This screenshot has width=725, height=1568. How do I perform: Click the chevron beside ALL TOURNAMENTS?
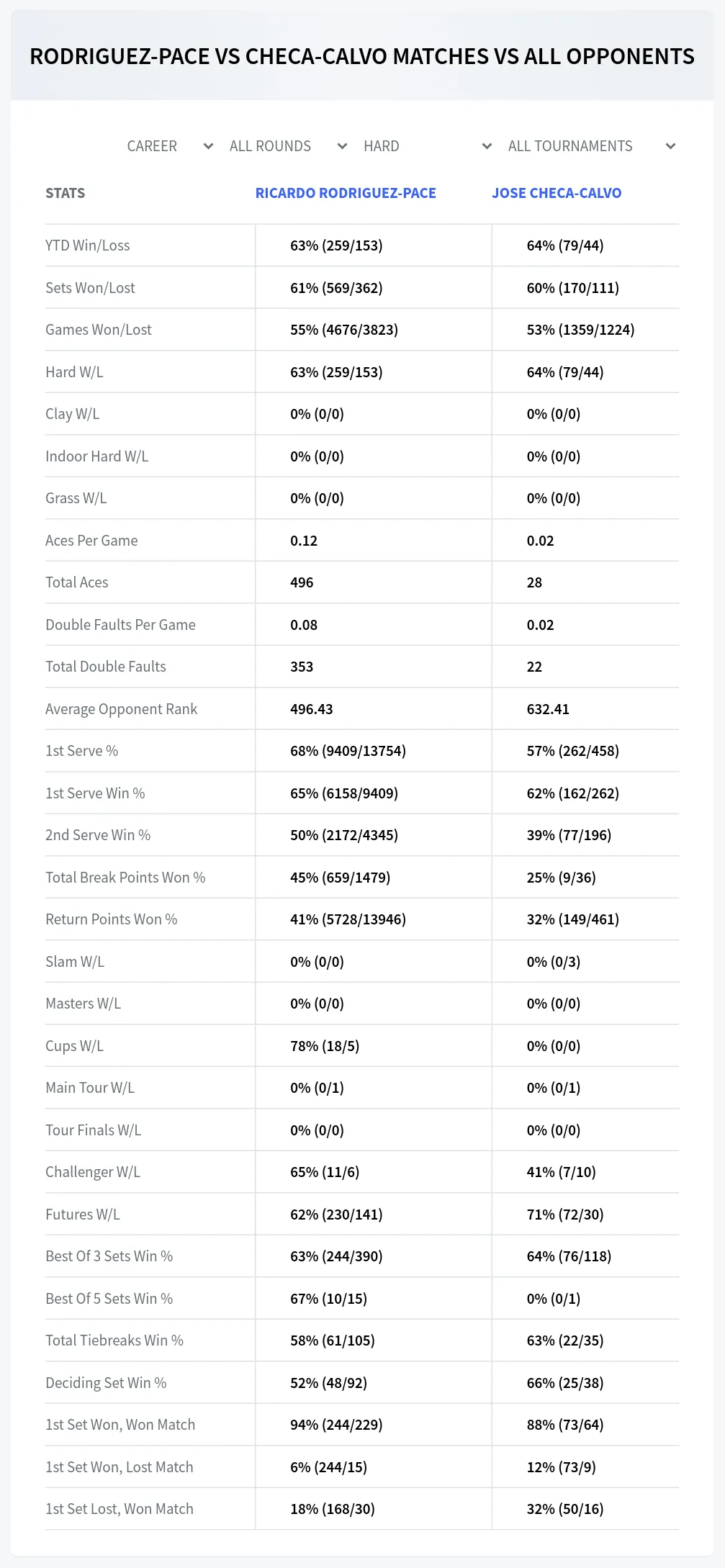click(x=671, y=146)
